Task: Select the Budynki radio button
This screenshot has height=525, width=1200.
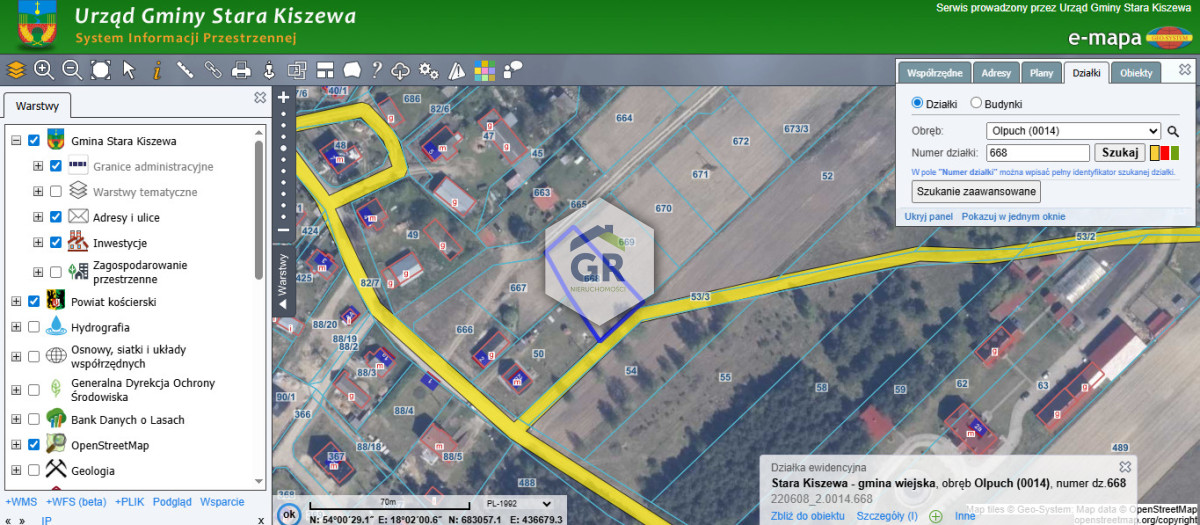Action: pyautogui.click(x=976, y=104)
